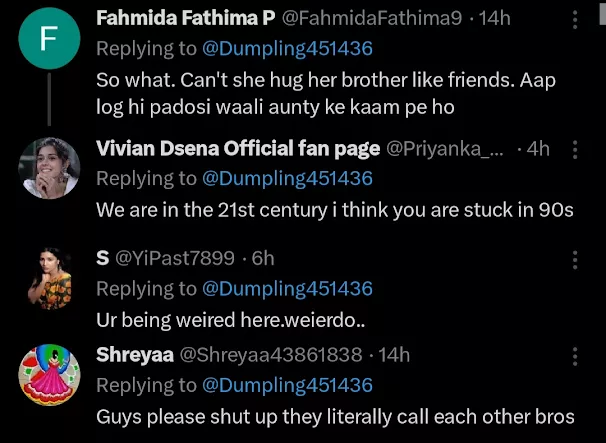
Task: Click Vivian Dsena Official fan page name
Action: click(238, 148)
